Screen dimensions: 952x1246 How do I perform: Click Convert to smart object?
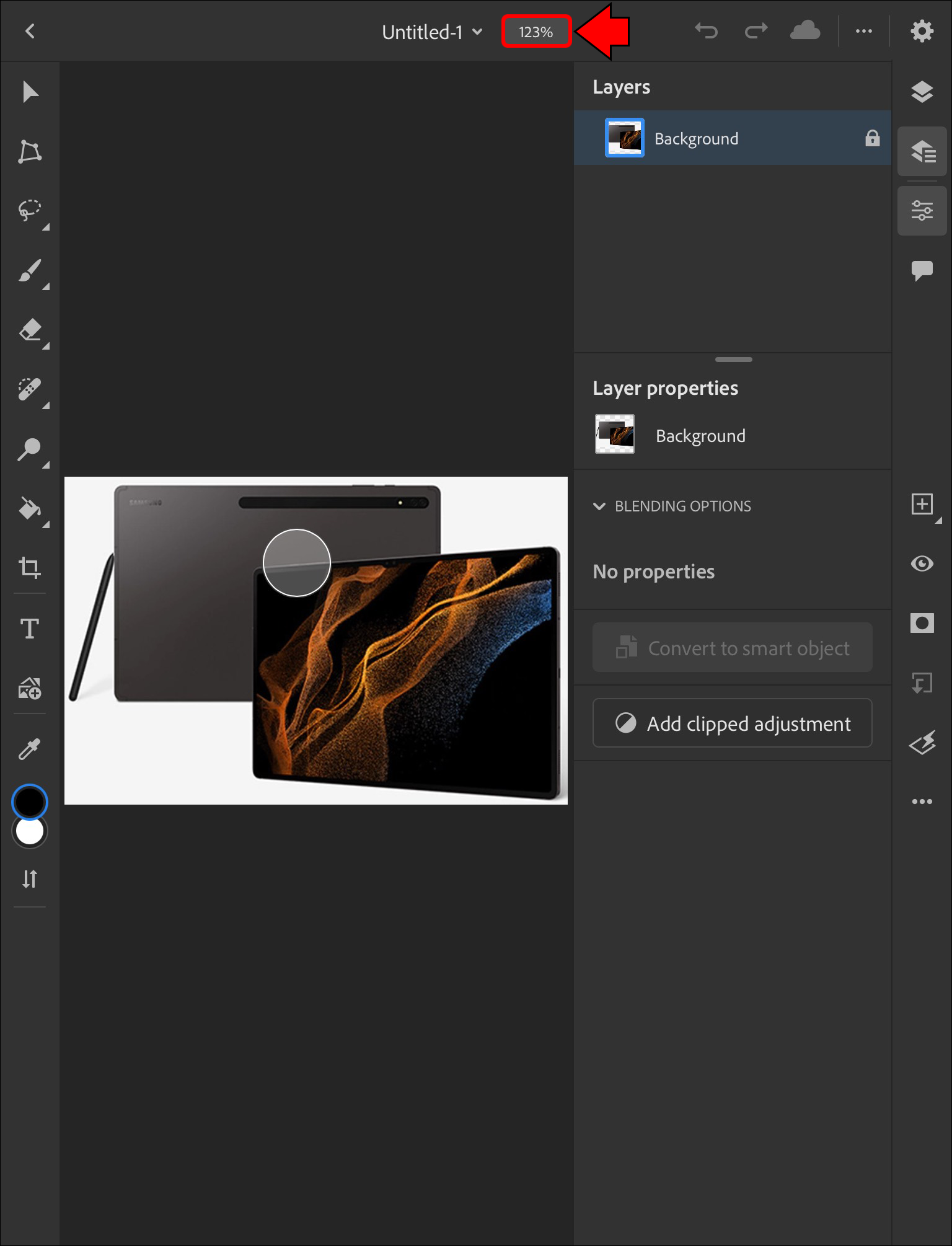coord(733,648)
